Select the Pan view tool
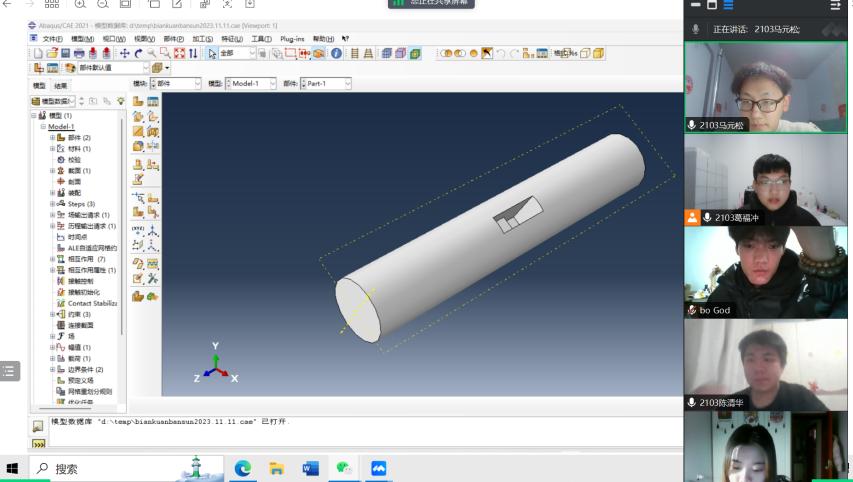 pyautogui.click(x=125, y=53)
